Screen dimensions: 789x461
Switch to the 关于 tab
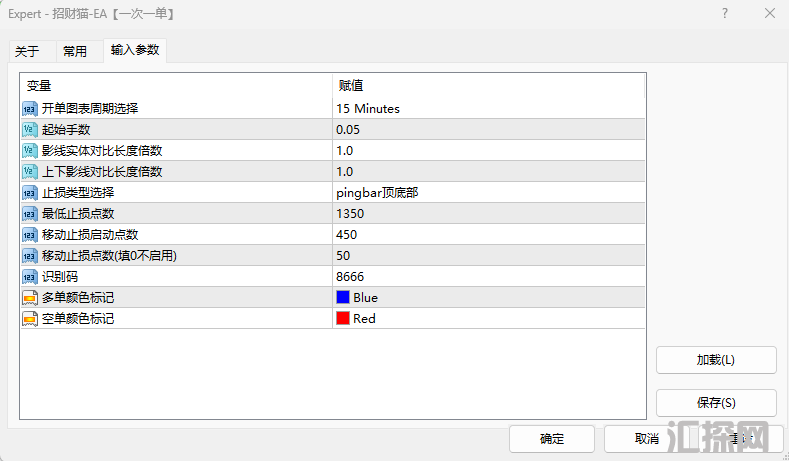(x=27, y=51)
